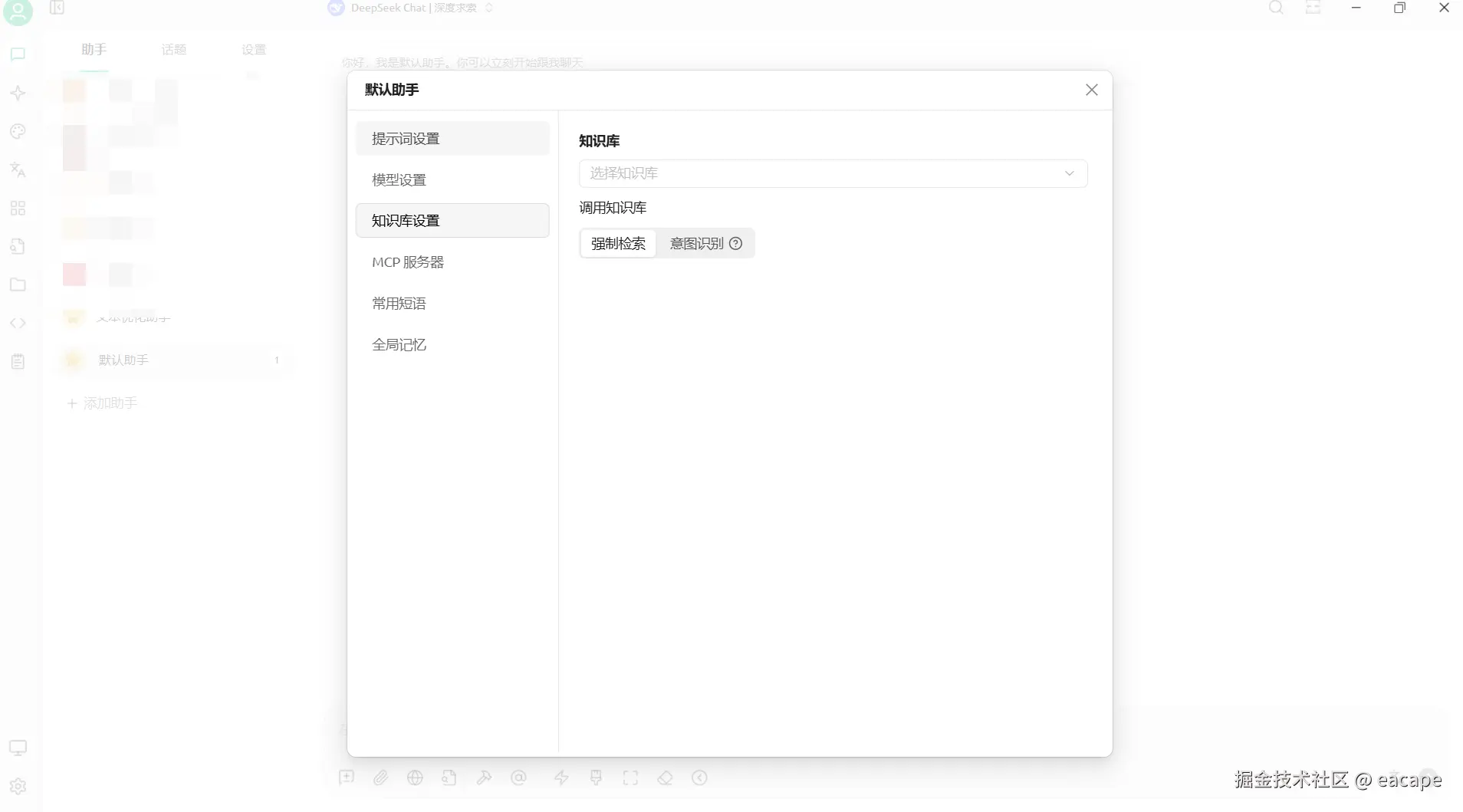Image resolution: width=1463 pixels, height=812 pixels.
Task: Open 常用短语 in the dialog menu
Action: pos(452,303)
